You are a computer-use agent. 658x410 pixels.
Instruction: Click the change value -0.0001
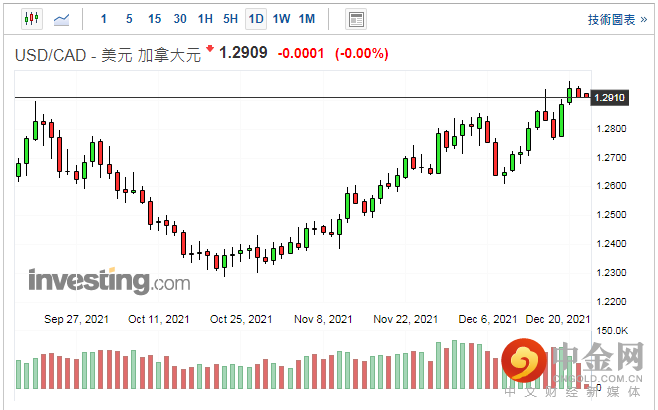point(301,54)
